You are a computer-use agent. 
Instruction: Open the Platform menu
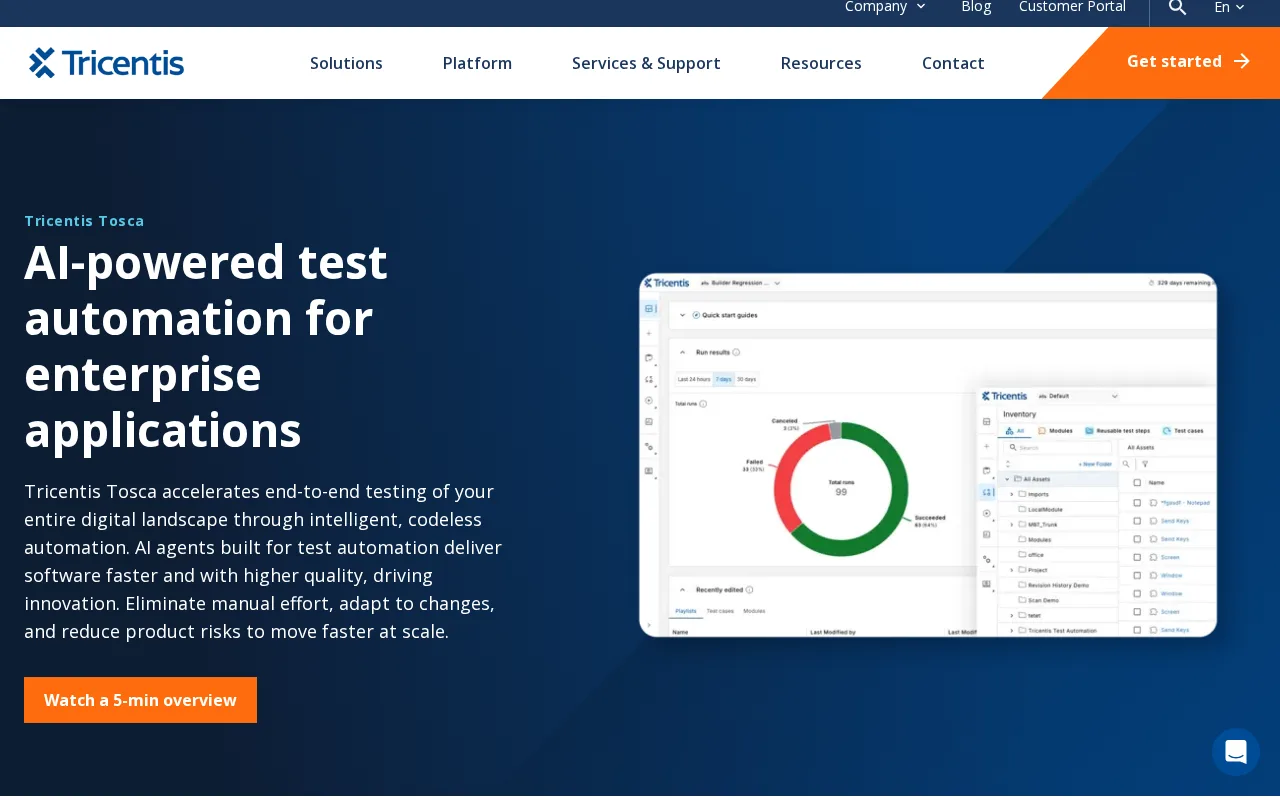[x=477, y=63]
